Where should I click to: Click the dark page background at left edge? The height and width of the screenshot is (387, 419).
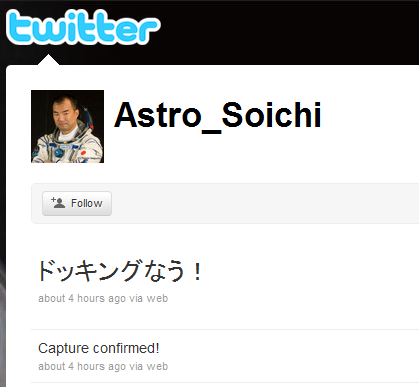click(3, 233)
